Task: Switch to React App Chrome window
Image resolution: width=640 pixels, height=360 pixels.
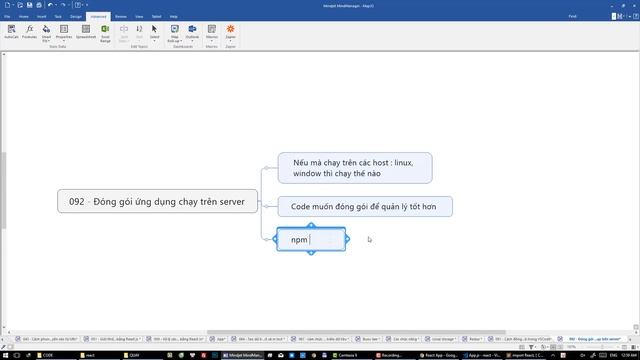Action: [438, 356]
